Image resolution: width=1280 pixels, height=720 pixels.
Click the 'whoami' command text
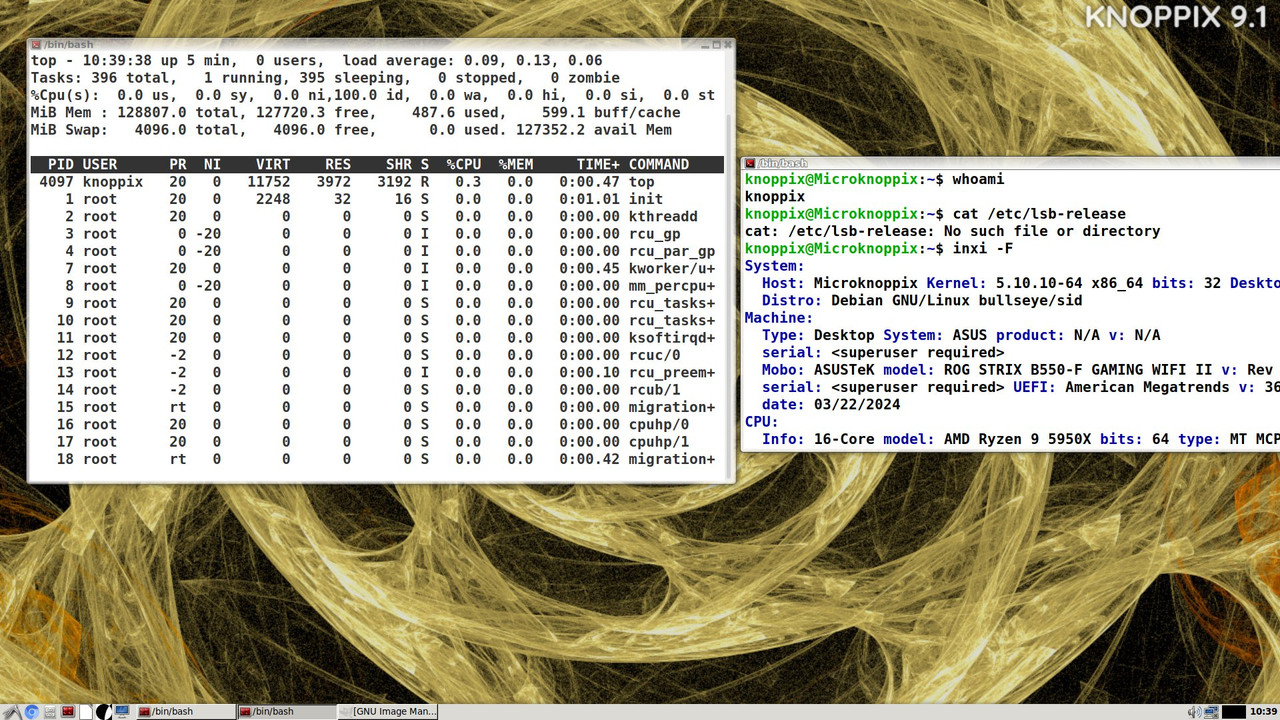pyautogui.click(x=978, y=179)
